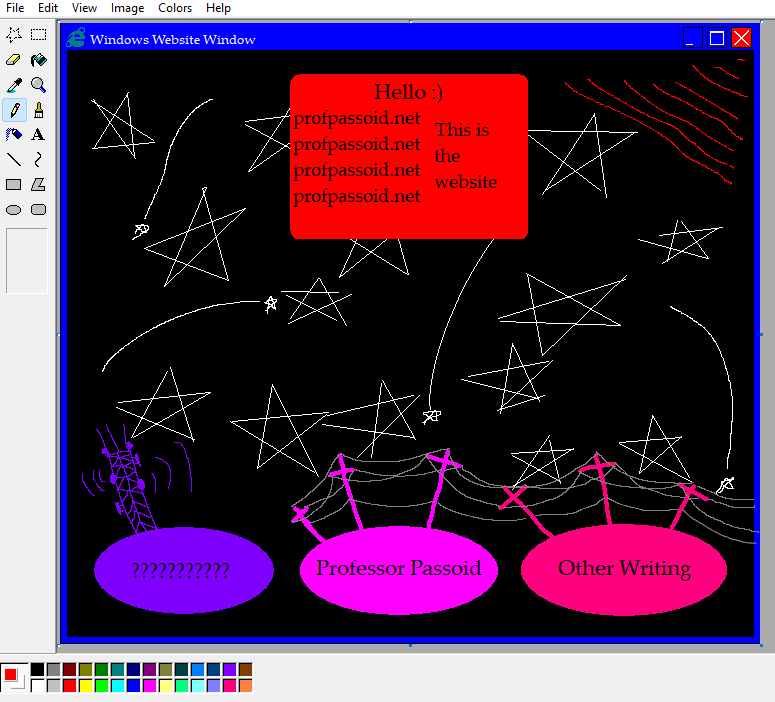This screenshot has width=775, height=702.
Task: Activate the Fill With Color bucket
Action: coord(38,60)
